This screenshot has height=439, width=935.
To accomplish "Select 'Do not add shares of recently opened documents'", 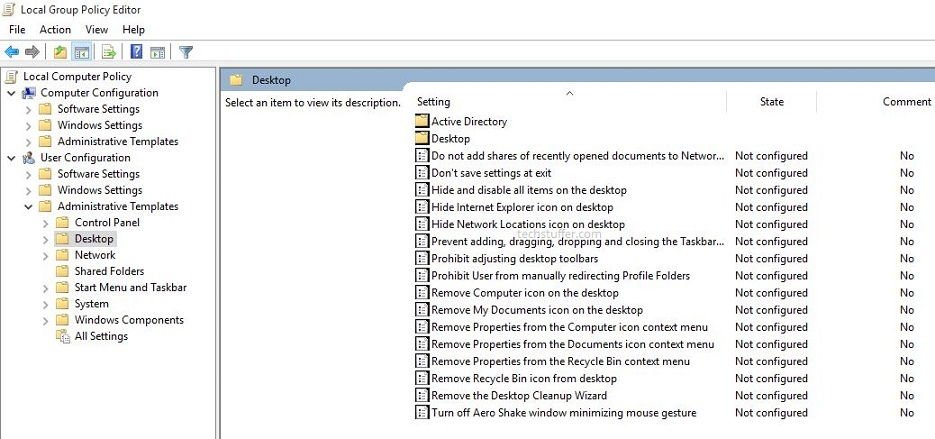I will tap(578, 156).
